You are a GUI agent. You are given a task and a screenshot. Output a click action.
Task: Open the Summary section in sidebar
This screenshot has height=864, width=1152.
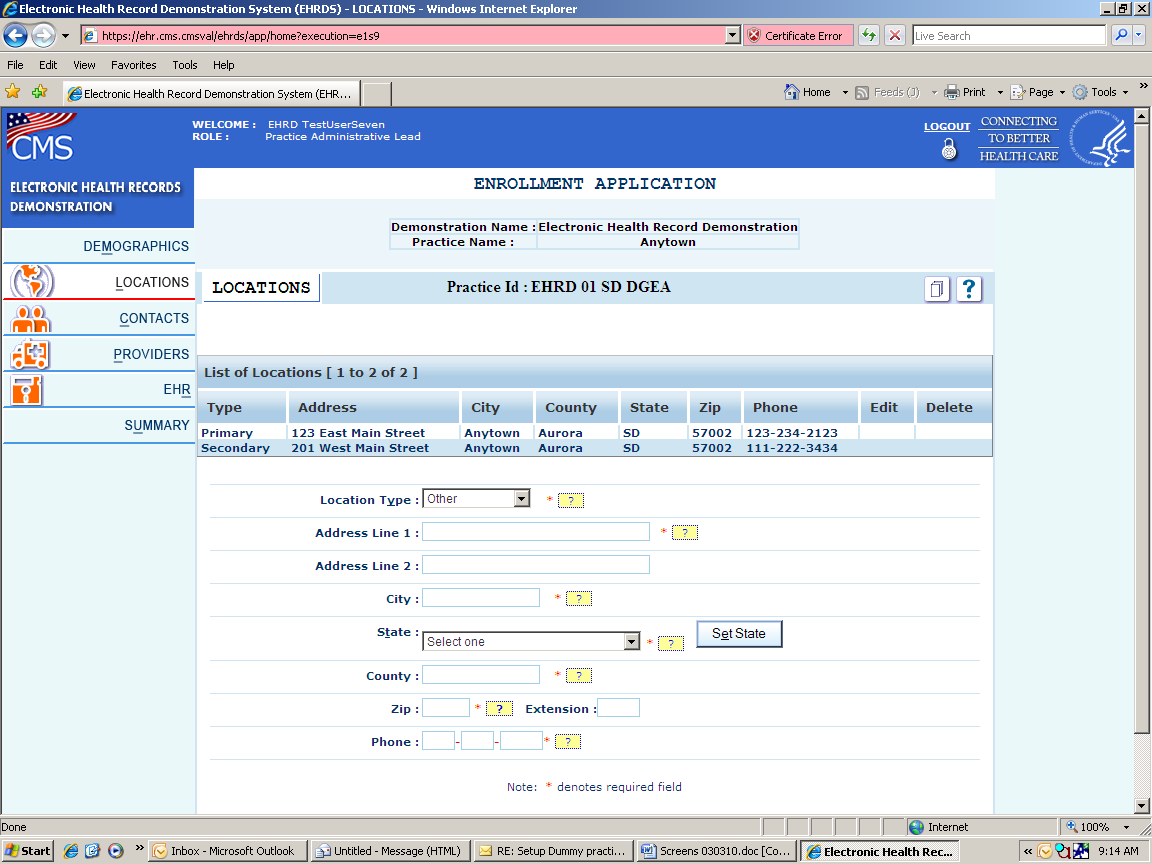click(157, 425)
